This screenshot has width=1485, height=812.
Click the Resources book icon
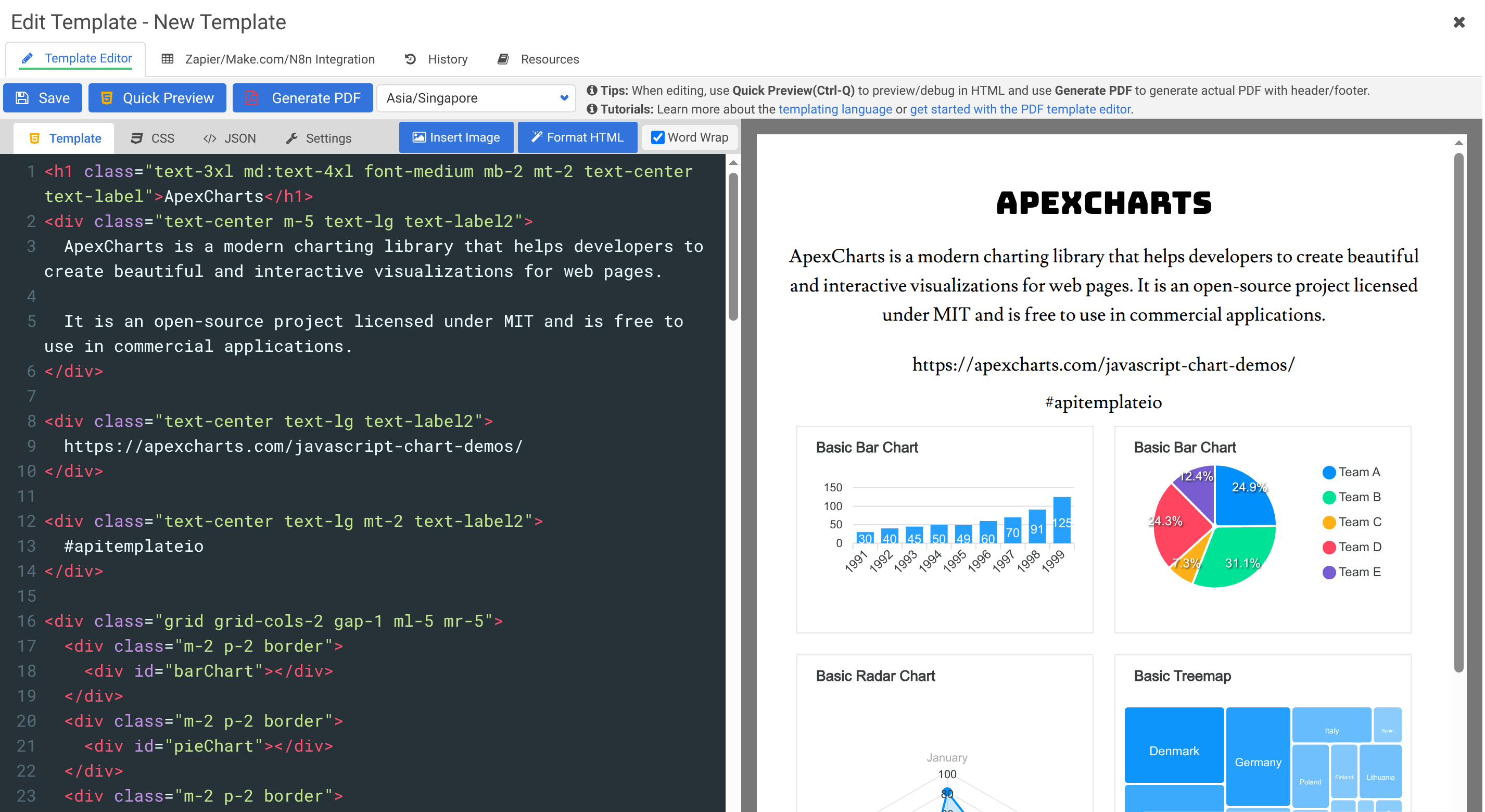pos(503,58)
